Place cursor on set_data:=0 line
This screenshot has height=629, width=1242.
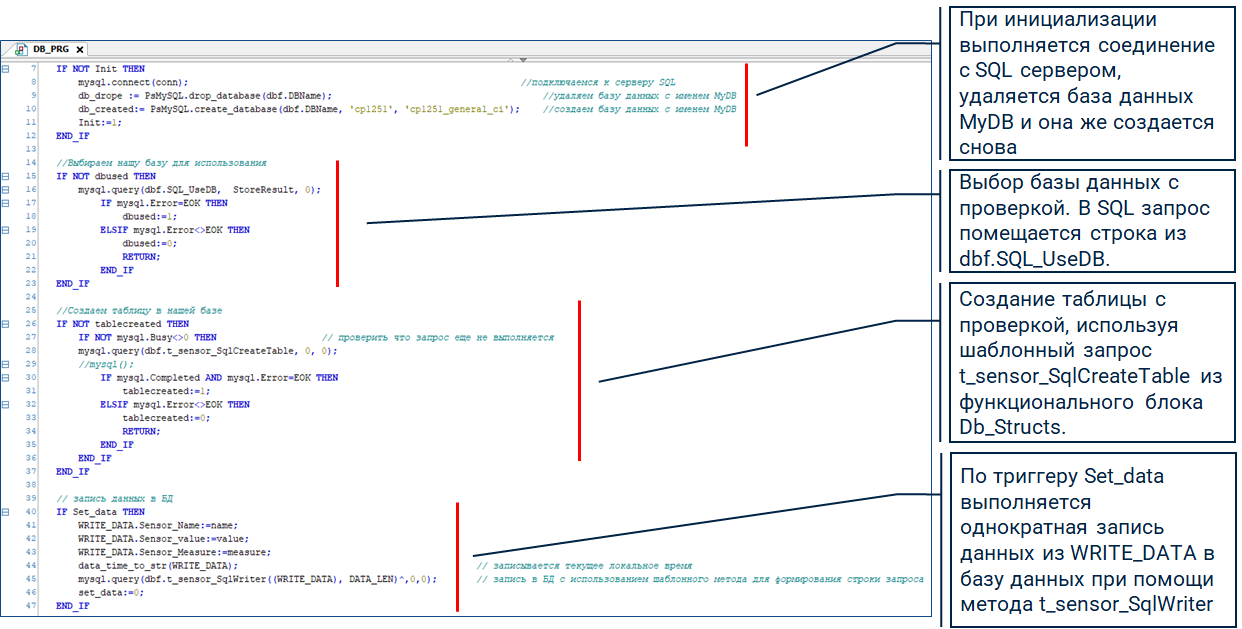(110, 593)
